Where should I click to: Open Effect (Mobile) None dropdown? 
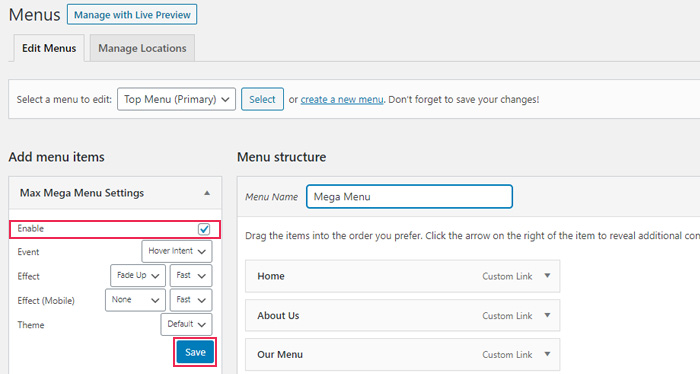coord(135,300)
